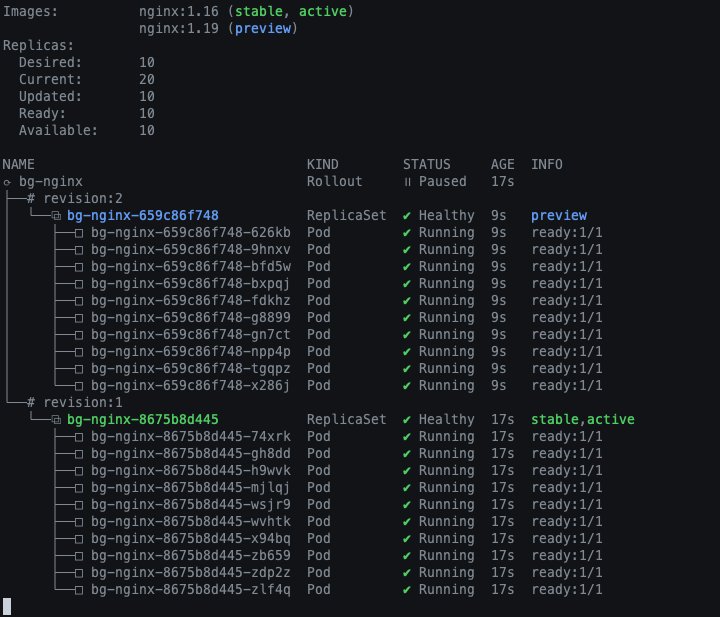Click the STATUS column header
The width and height of the screenshot is (720, 617).
click(x=427, y=164)
